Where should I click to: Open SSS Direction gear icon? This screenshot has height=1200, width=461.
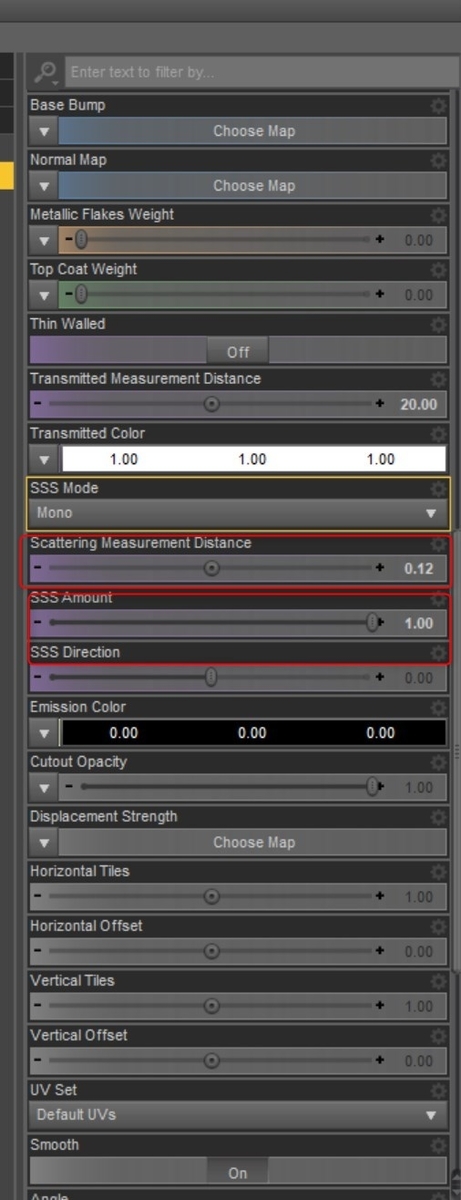click(x=438, y=653)
